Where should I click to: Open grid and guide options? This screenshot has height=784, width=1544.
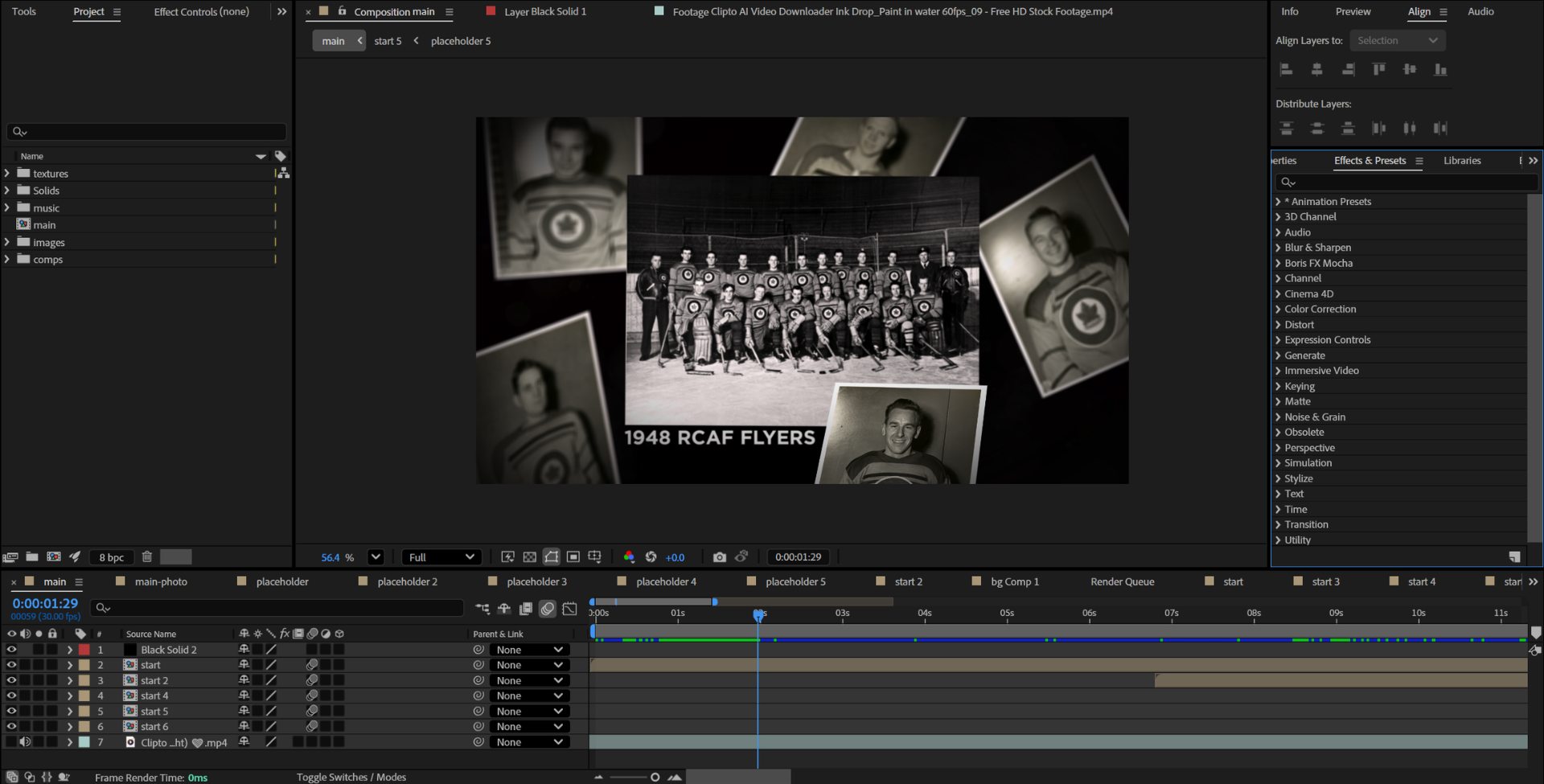click(595, 556)
